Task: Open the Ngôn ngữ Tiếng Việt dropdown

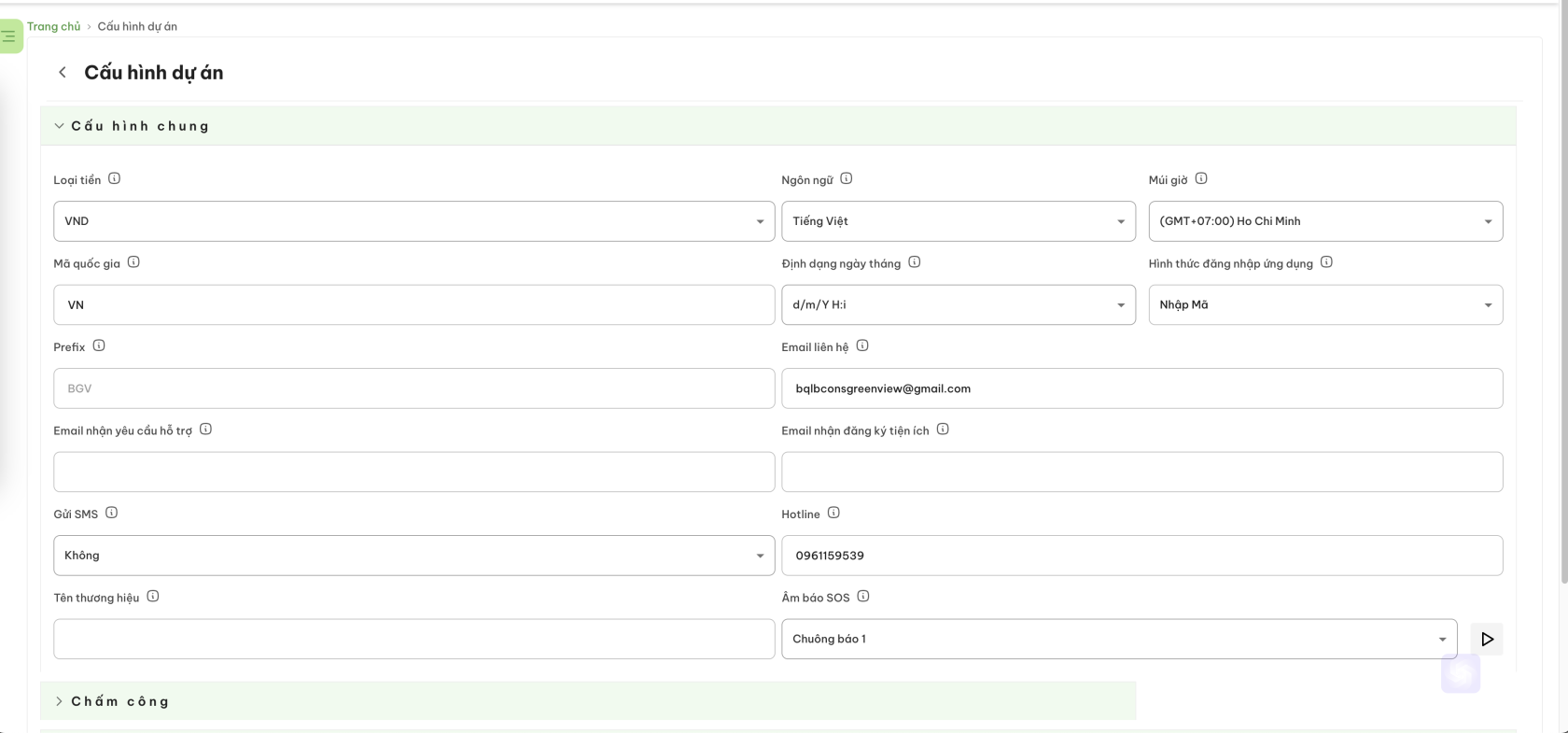Action: [959, 221]
